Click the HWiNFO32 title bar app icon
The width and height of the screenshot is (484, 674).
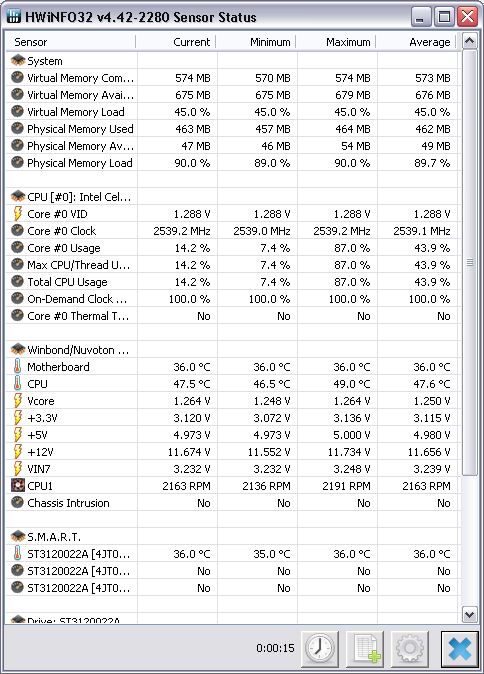14,17
